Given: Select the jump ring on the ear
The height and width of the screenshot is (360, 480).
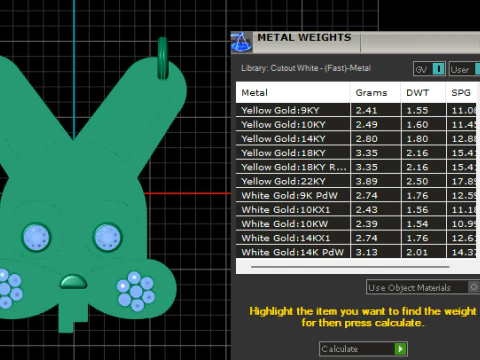Looking at the screenshot, I should pos(163,58).
